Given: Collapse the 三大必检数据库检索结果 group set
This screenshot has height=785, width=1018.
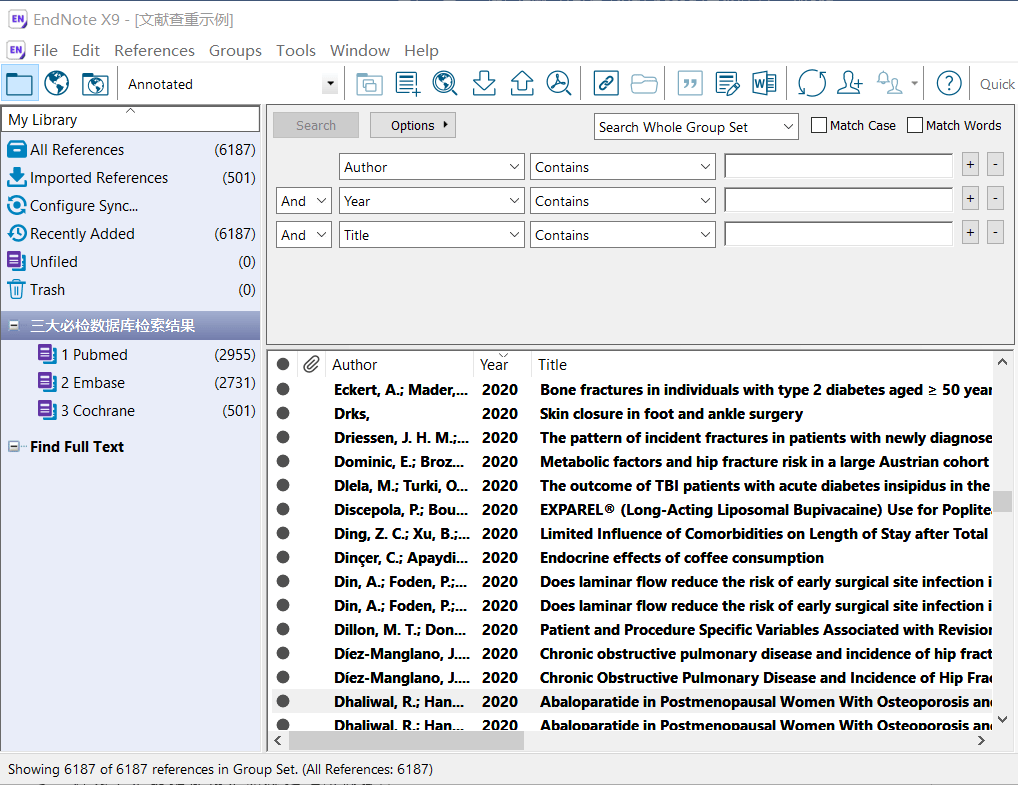Looking at the screenshot, I should click(x=14, y=326).
